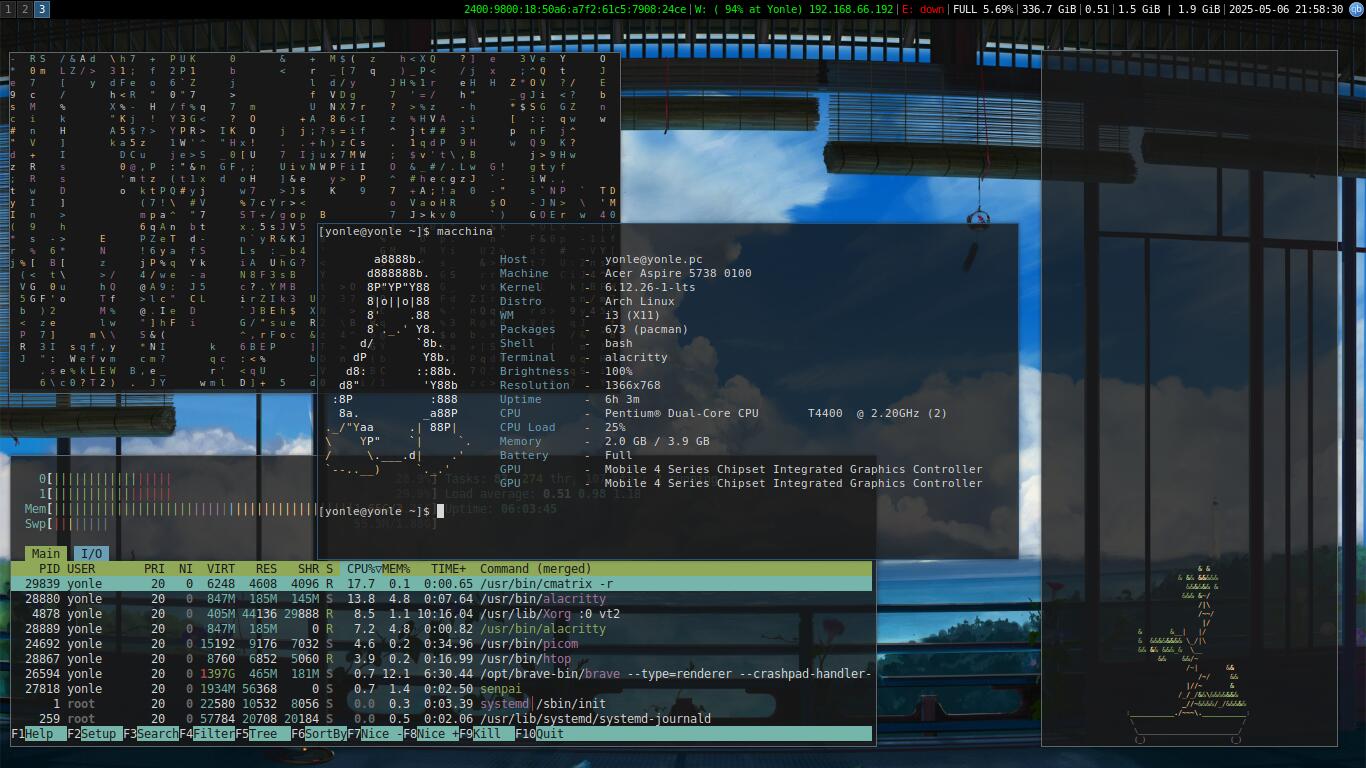Select the brave renderer process row
The width and height of the screenshot is (1366, 768).
[x=442, y=674]
